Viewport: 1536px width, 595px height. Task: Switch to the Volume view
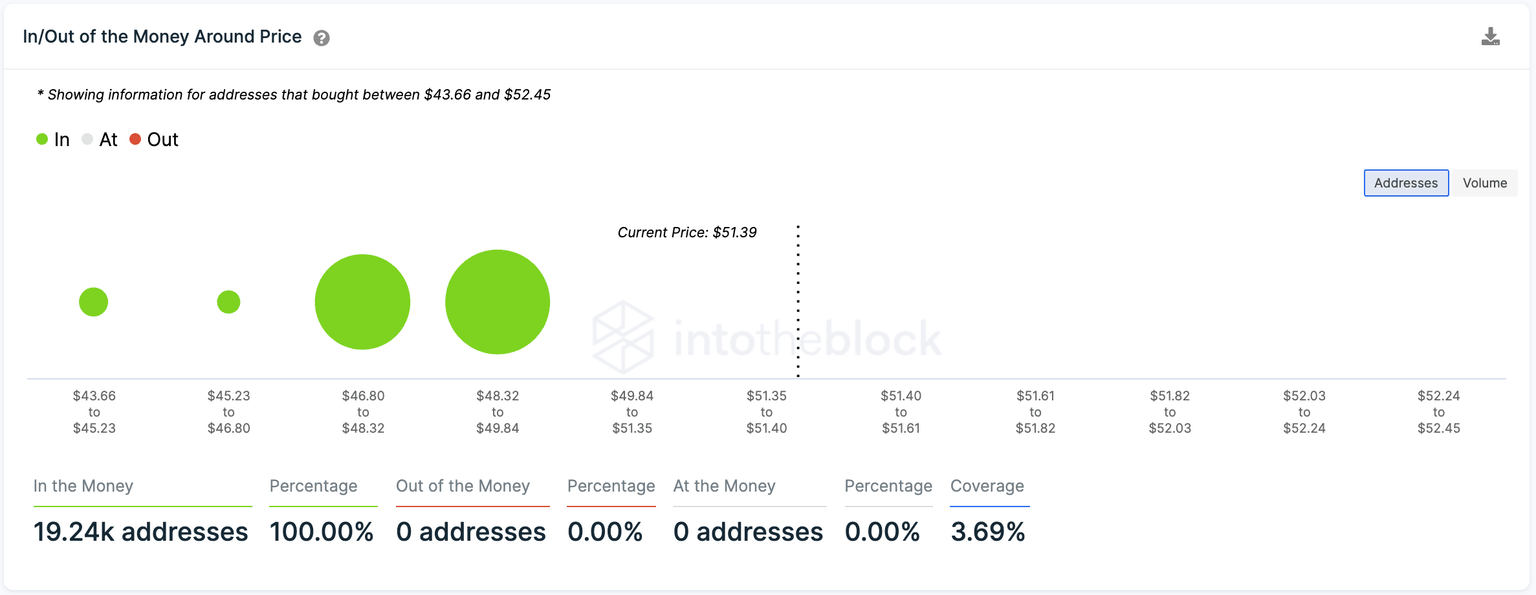[1484, 183]
